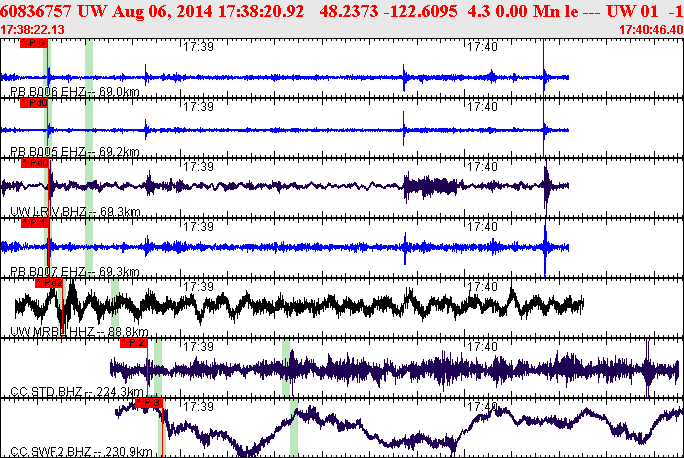Click the '17:40' tick label on CC SWF2 trace
Screen dimensions: 684x458
482,407
